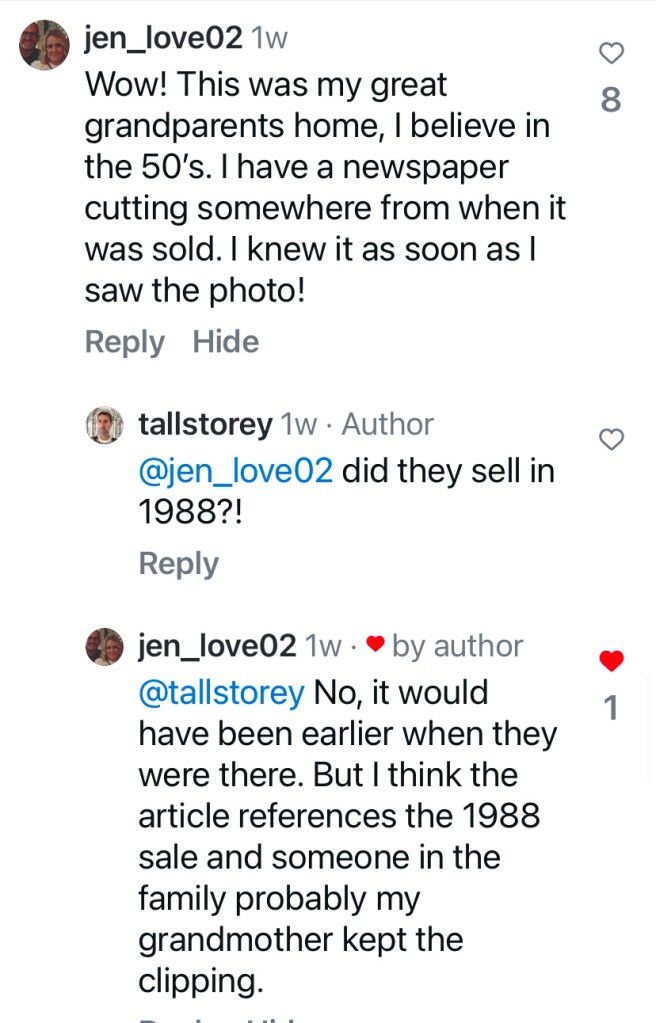The width and height of the screenshot is (656, 1023).
Task: Open tallstorey's profile picture
Action: (104, 425)
